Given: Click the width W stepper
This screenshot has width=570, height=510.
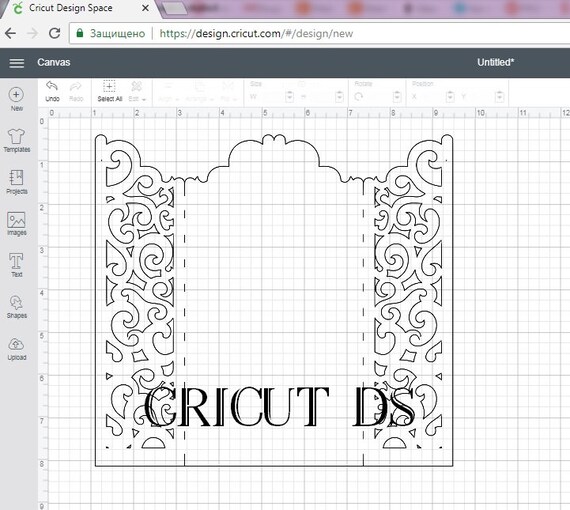Looking at the screenshot, I should pyautogui.click(x=290, y=97).
